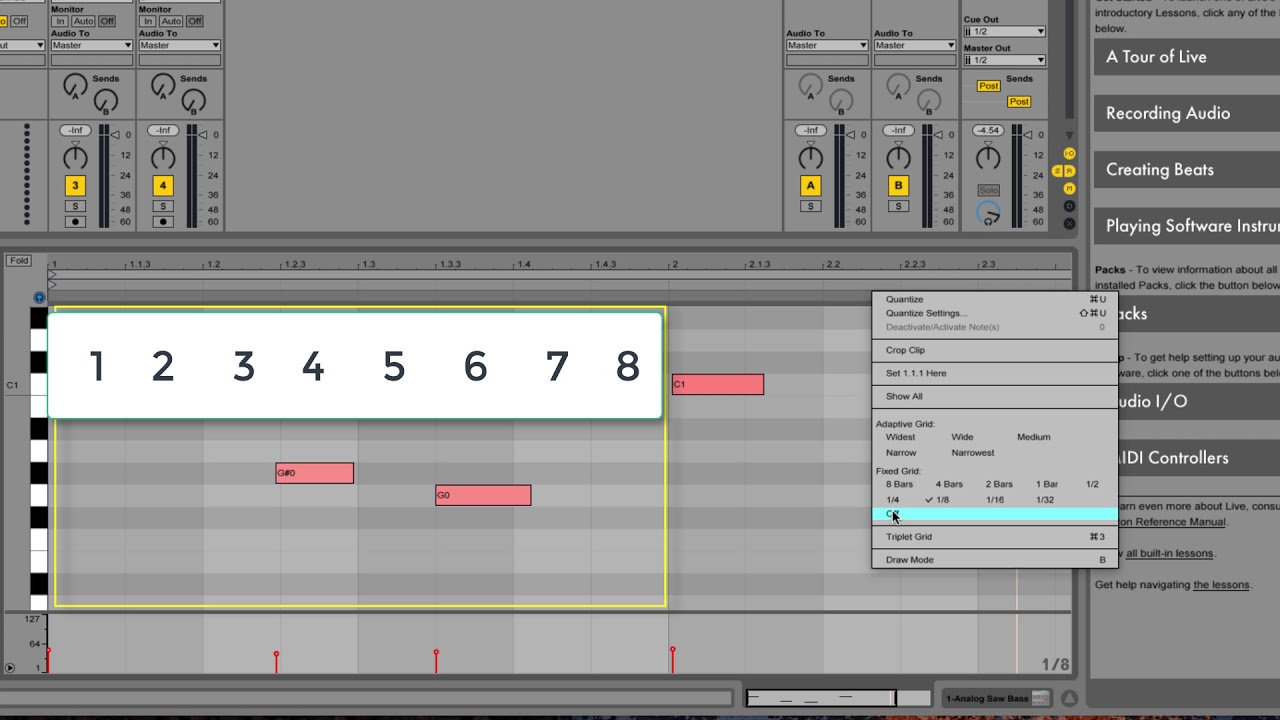Open Recording Audio lesson
Screen dimensions: 1280x720
pos(1186,113)
